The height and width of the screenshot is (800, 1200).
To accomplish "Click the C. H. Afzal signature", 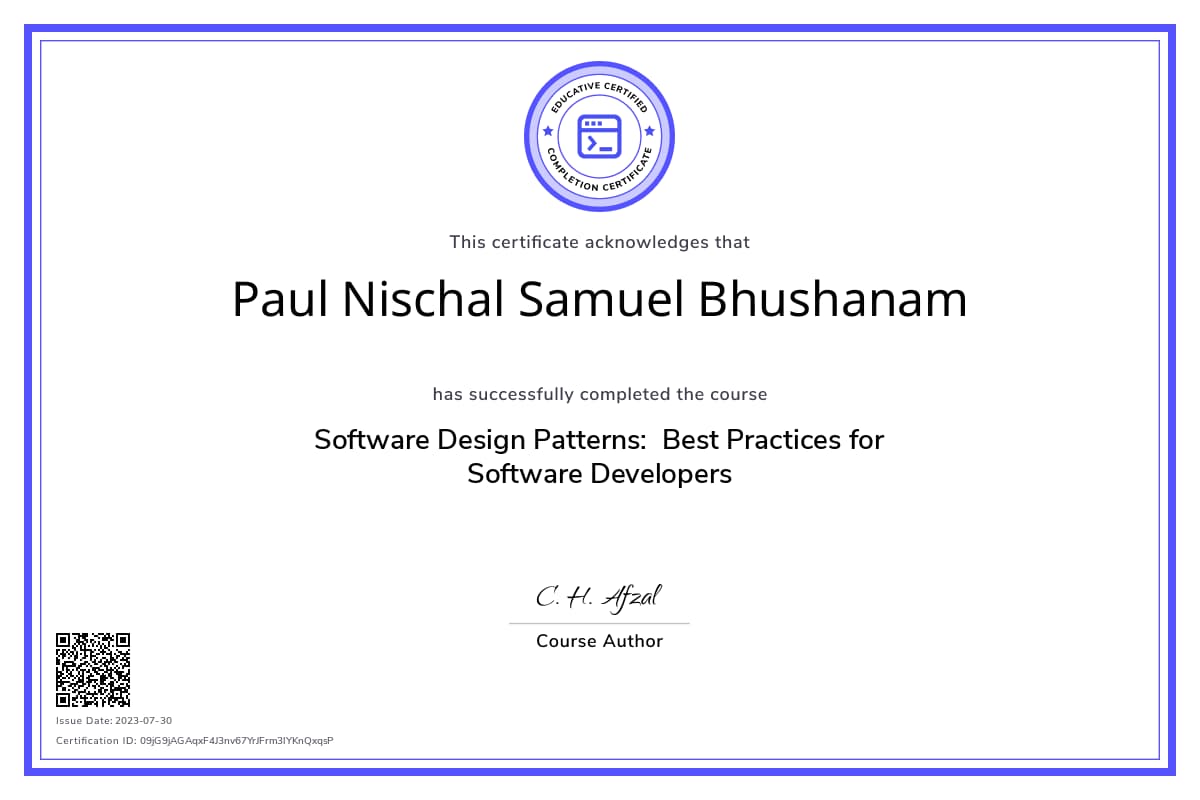I will coord(599,597).
